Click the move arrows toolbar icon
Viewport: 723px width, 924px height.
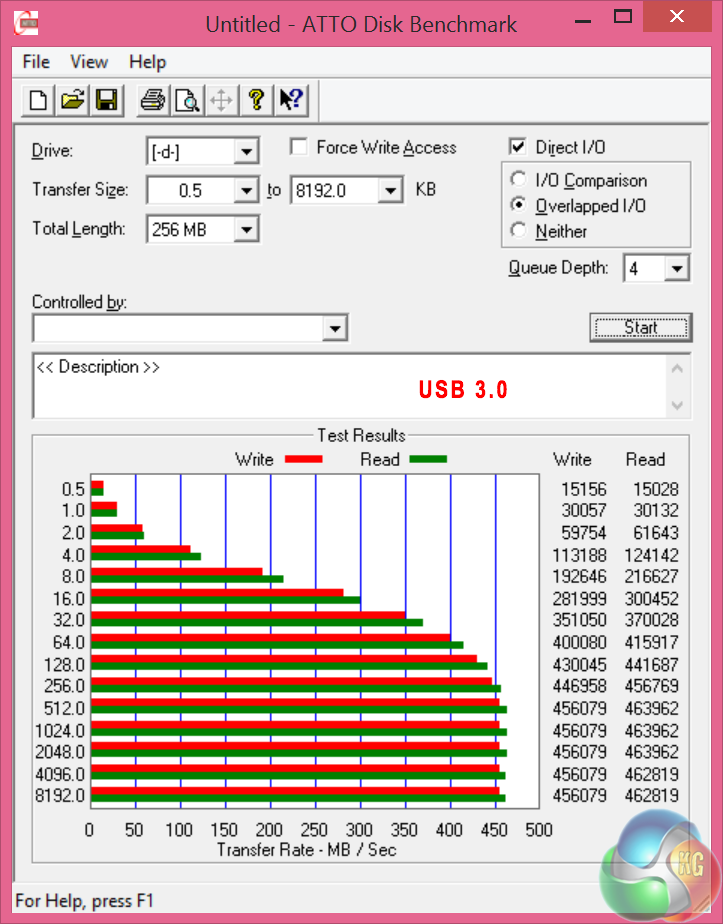tap(222, 100)
